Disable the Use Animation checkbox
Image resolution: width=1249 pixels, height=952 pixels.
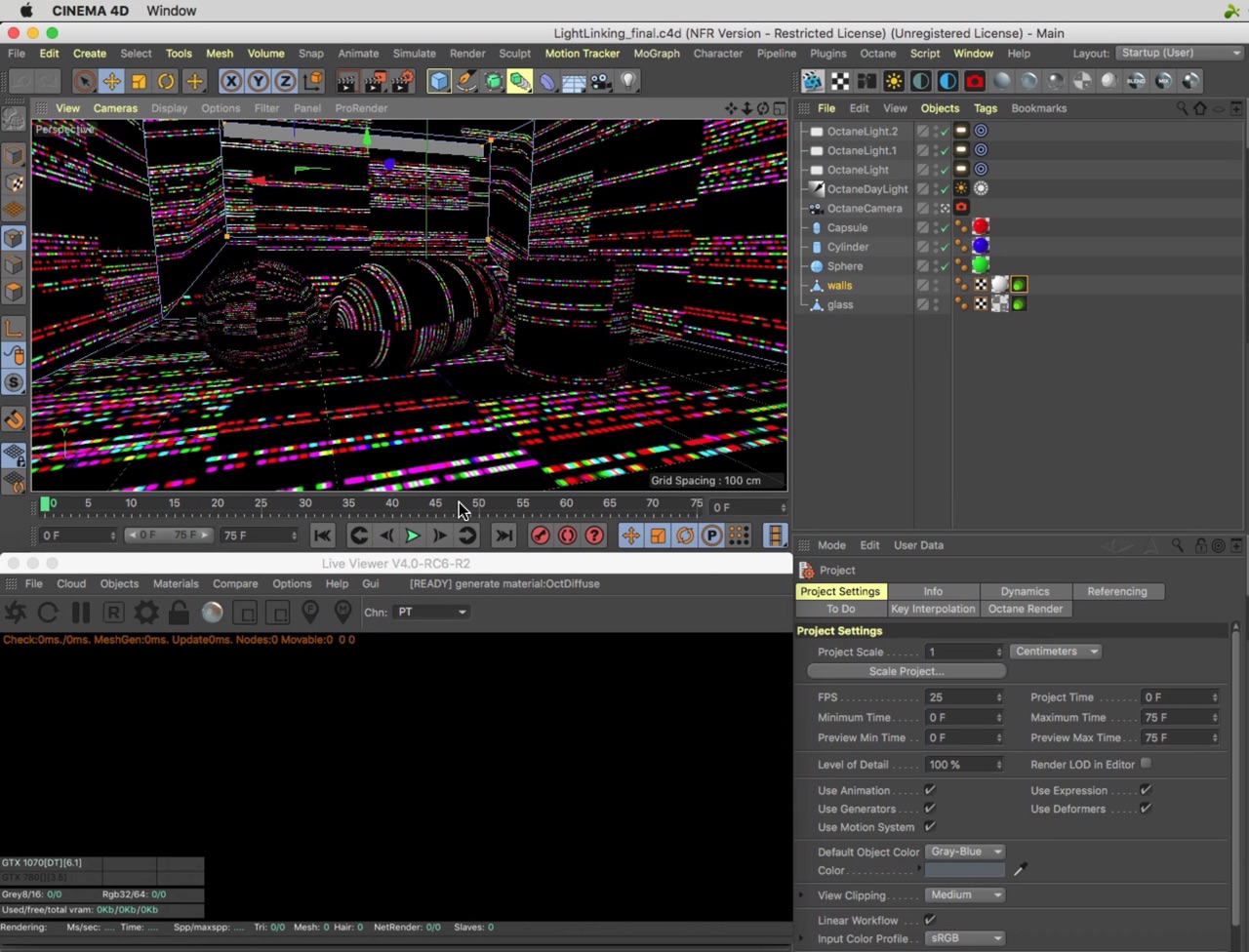[x=930, y=790]
